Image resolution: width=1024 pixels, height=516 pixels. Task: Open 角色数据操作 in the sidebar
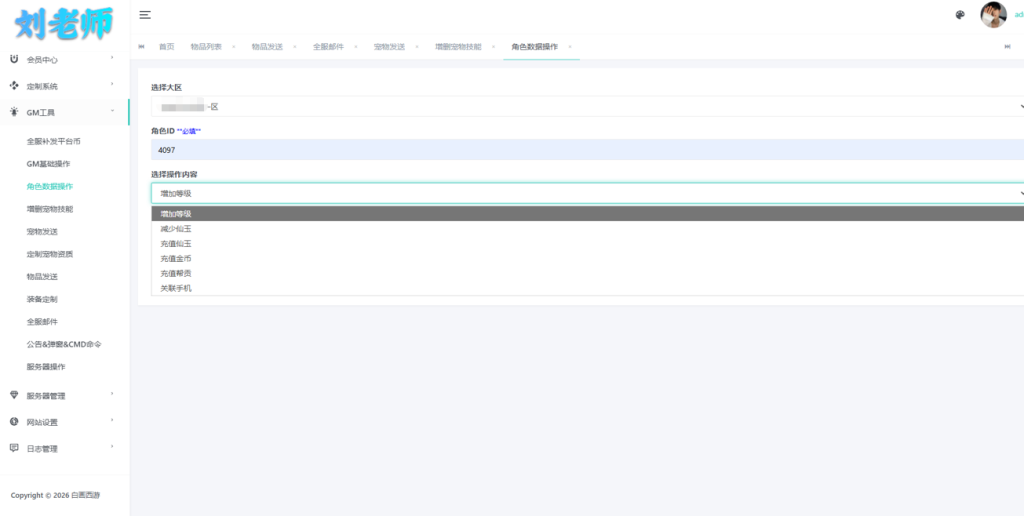(x=50, y=186)
